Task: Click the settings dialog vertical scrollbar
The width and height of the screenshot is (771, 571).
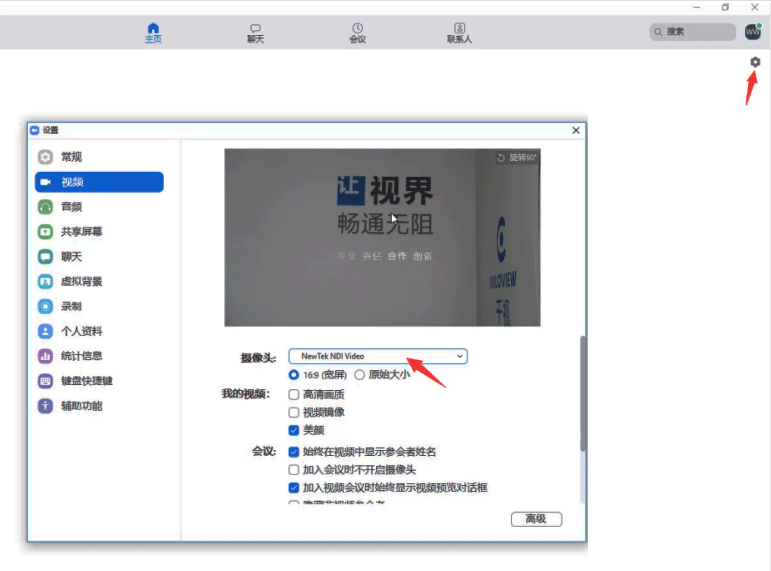Action: coord(583,393)
